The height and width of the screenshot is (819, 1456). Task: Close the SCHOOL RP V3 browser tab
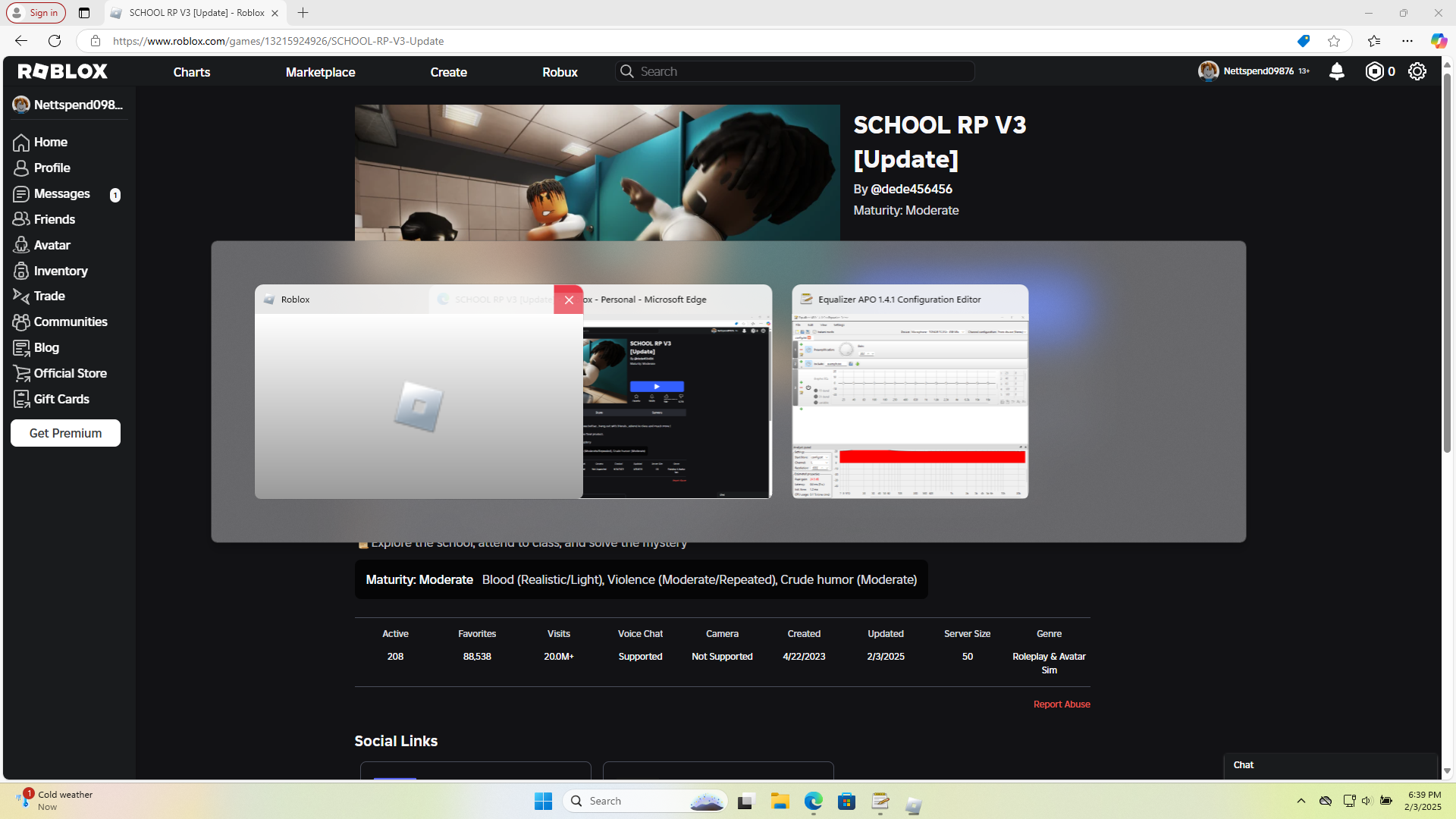(x=275, y=13)
